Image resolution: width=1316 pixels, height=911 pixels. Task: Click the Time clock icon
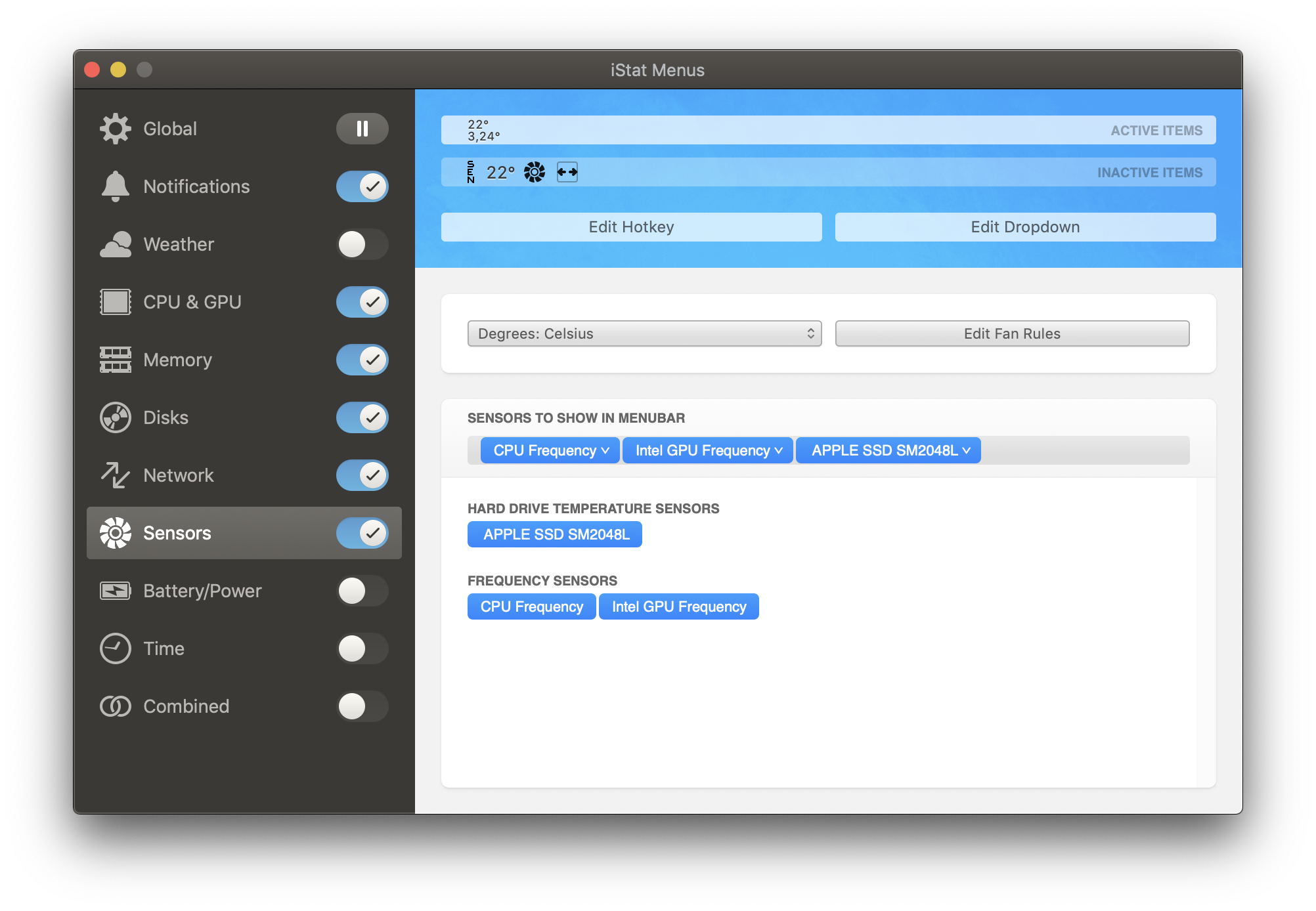(116, 648)
